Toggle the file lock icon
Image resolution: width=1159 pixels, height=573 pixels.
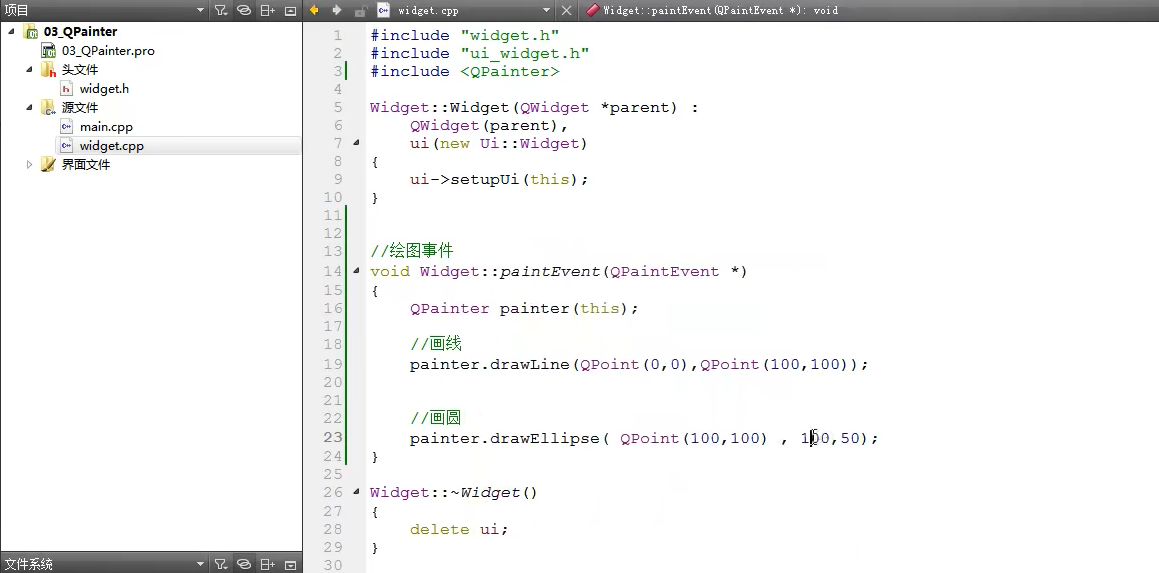(x=360, y=10)
